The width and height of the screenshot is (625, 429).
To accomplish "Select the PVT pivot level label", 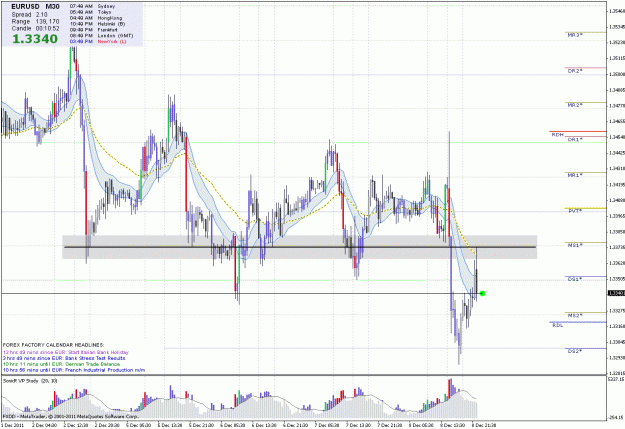I will coord(574,211).
